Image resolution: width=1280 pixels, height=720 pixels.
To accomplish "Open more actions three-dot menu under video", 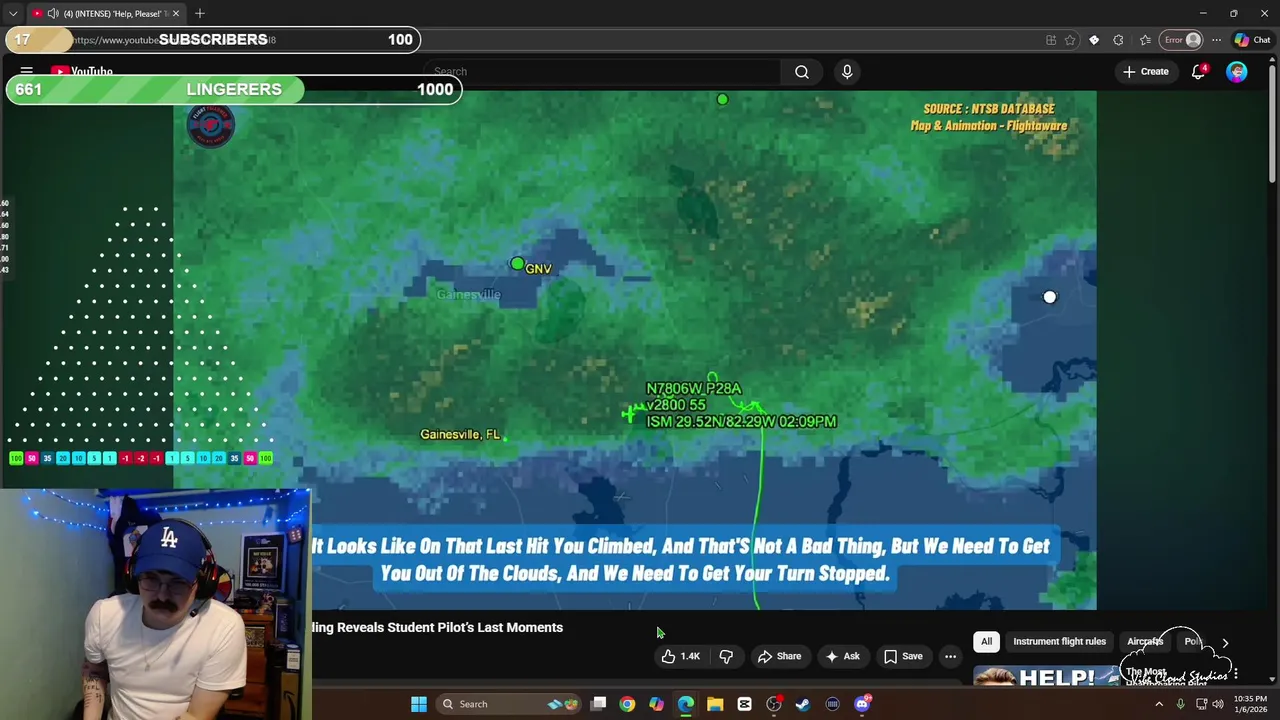I will tap(950, 656).
